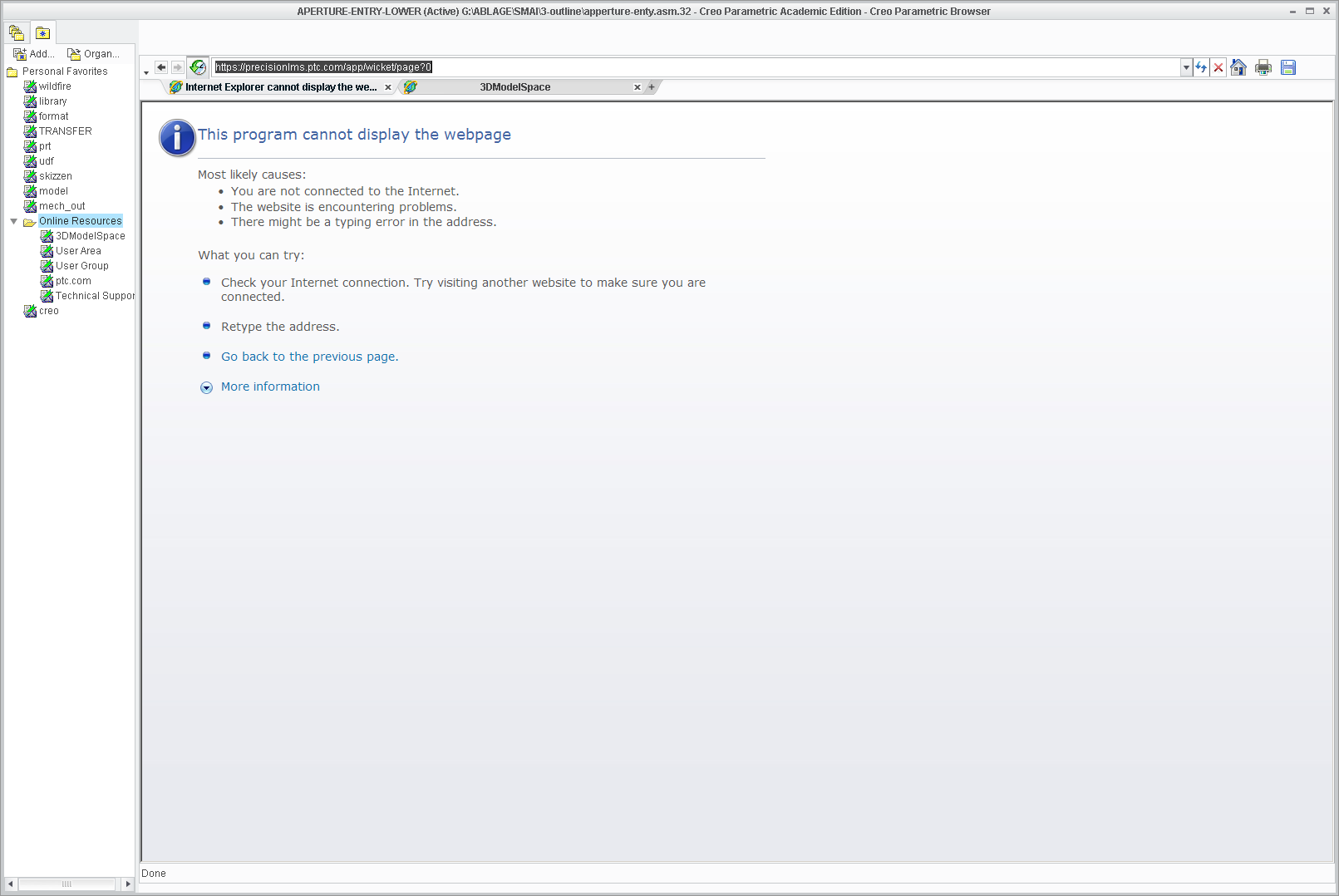1339x896 pixels.
Task: Click the error heading text
Action: (x=354, y=135)
